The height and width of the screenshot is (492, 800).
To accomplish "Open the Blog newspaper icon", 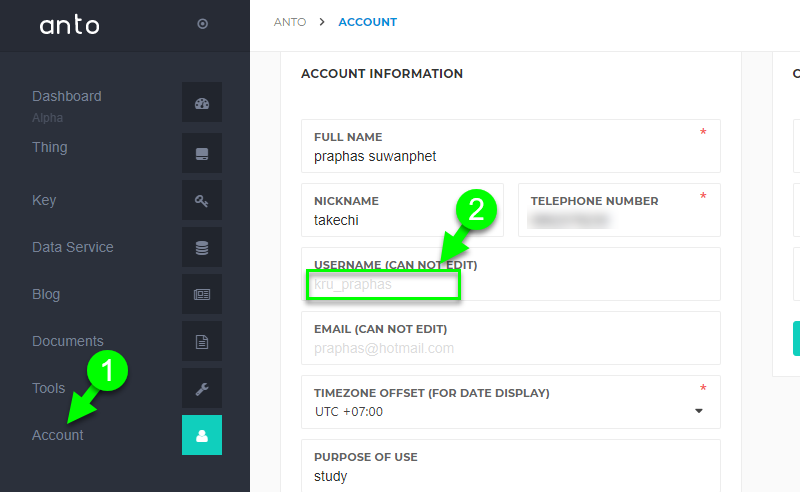I will [x=202, y=294].
